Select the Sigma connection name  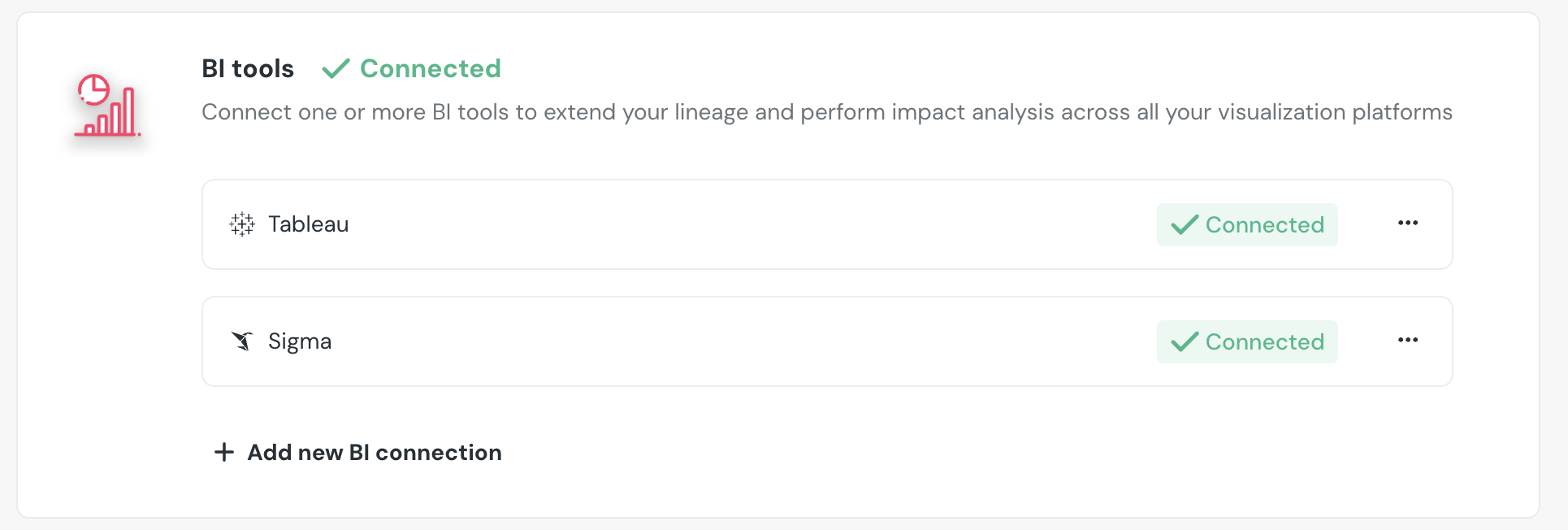(x=300, y=341)
